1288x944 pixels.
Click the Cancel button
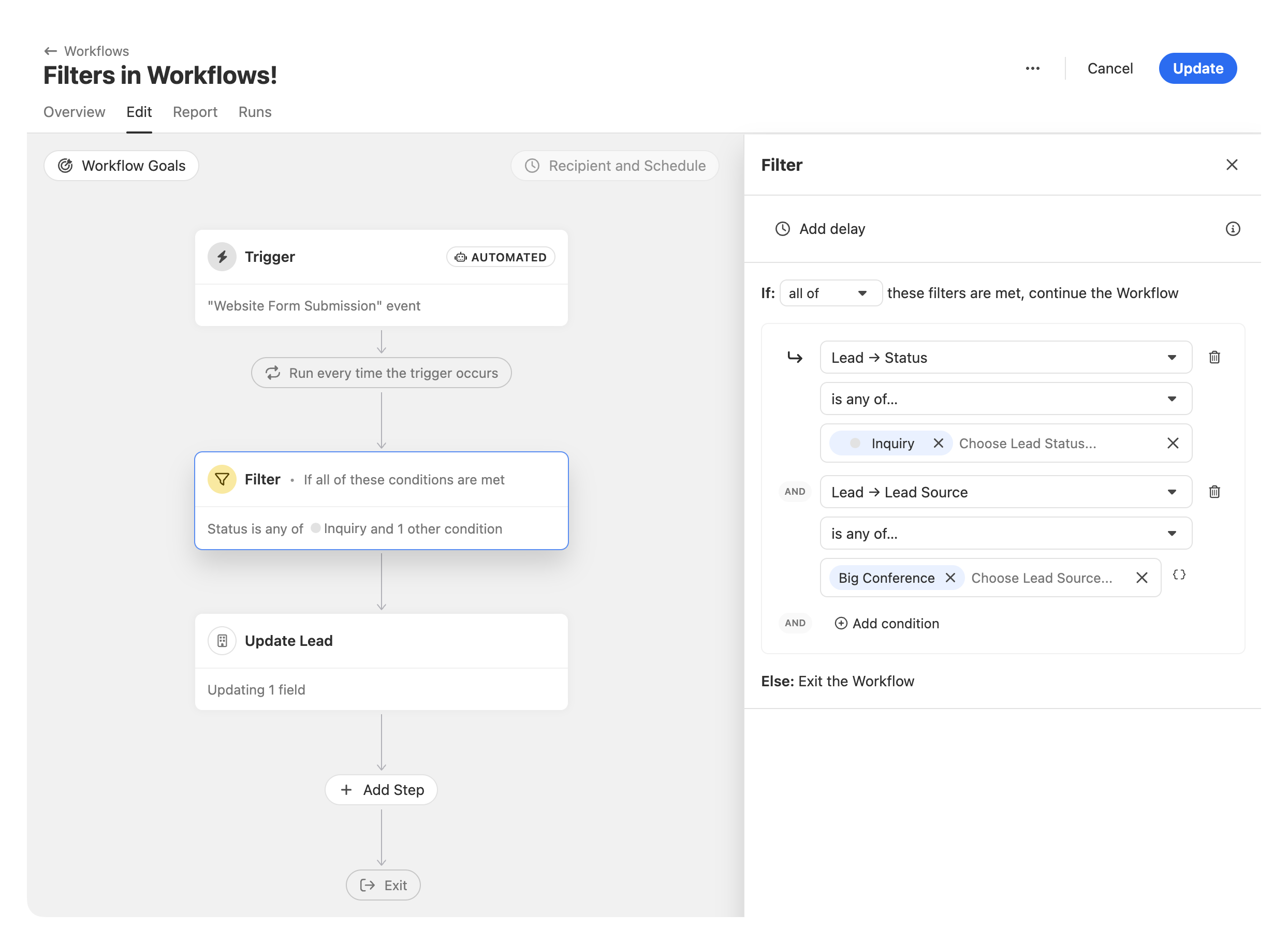point(1109,68)
